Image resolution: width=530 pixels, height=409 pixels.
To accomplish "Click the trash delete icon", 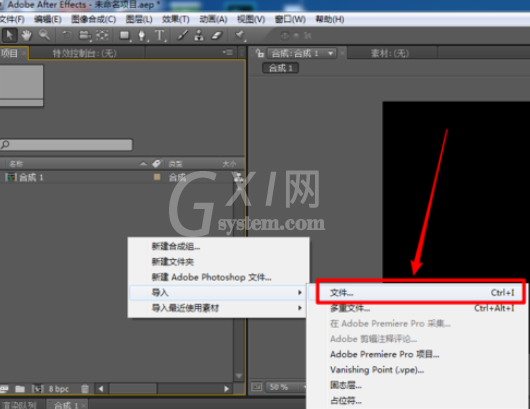I will pyautogui.click(x=85, y=389).
